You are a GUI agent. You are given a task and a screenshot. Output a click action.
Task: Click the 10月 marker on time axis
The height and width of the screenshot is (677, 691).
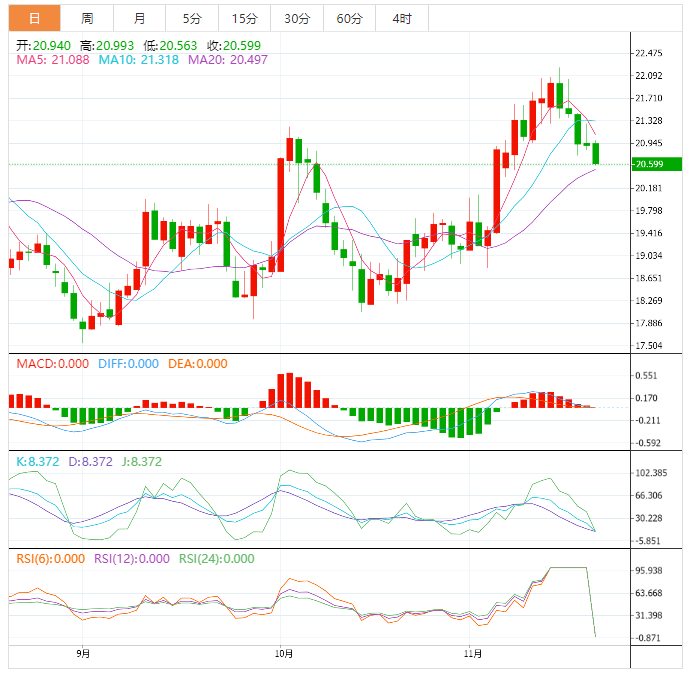(283, 654)
